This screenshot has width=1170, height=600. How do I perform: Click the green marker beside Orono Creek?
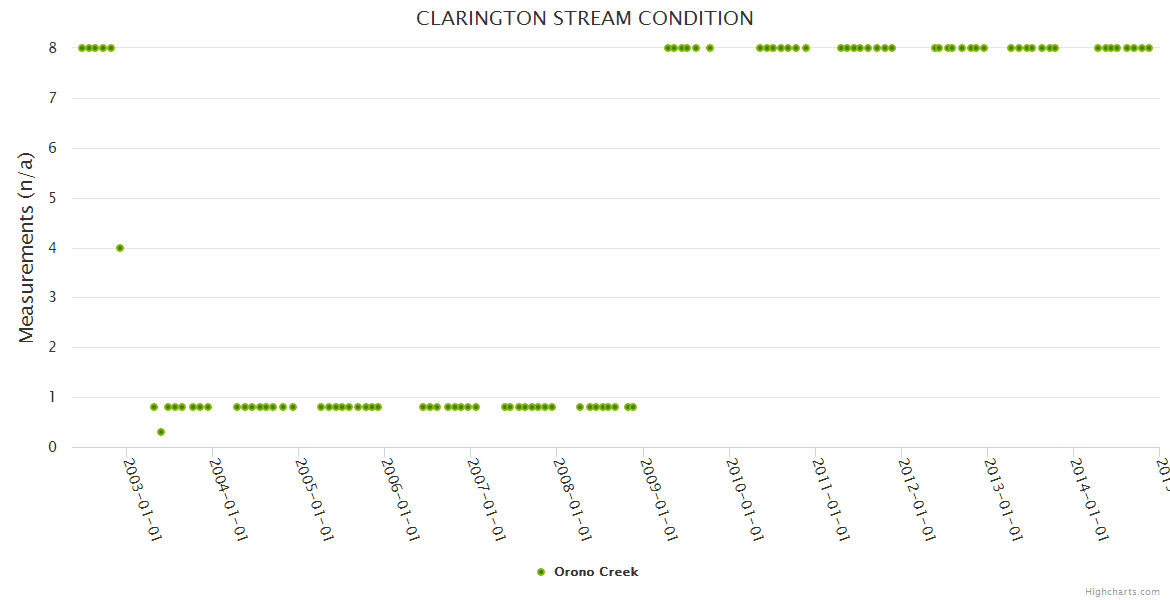(541, 572)
